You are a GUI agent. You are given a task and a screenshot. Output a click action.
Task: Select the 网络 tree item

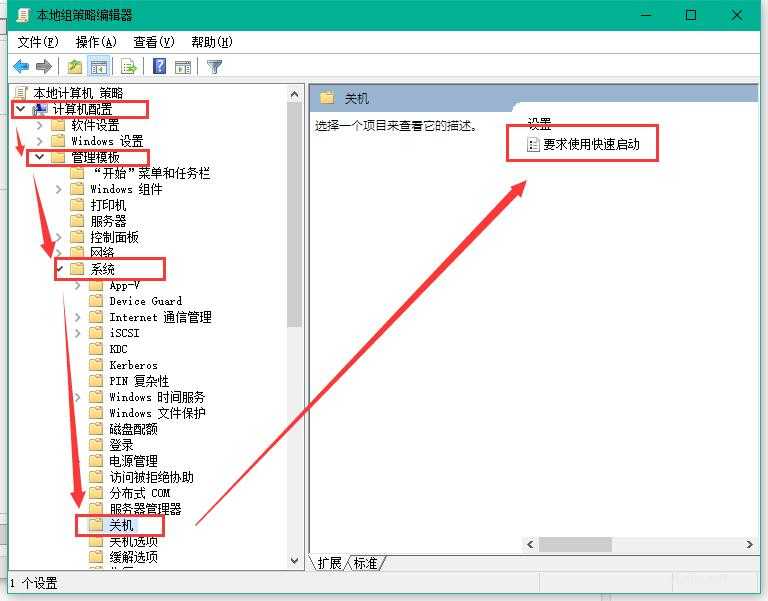(x=102, y=253)
